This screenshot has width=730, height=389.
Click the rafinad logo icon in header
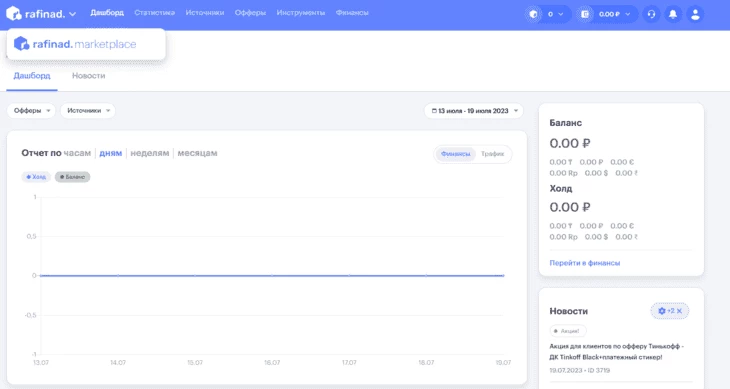point(14,13)
